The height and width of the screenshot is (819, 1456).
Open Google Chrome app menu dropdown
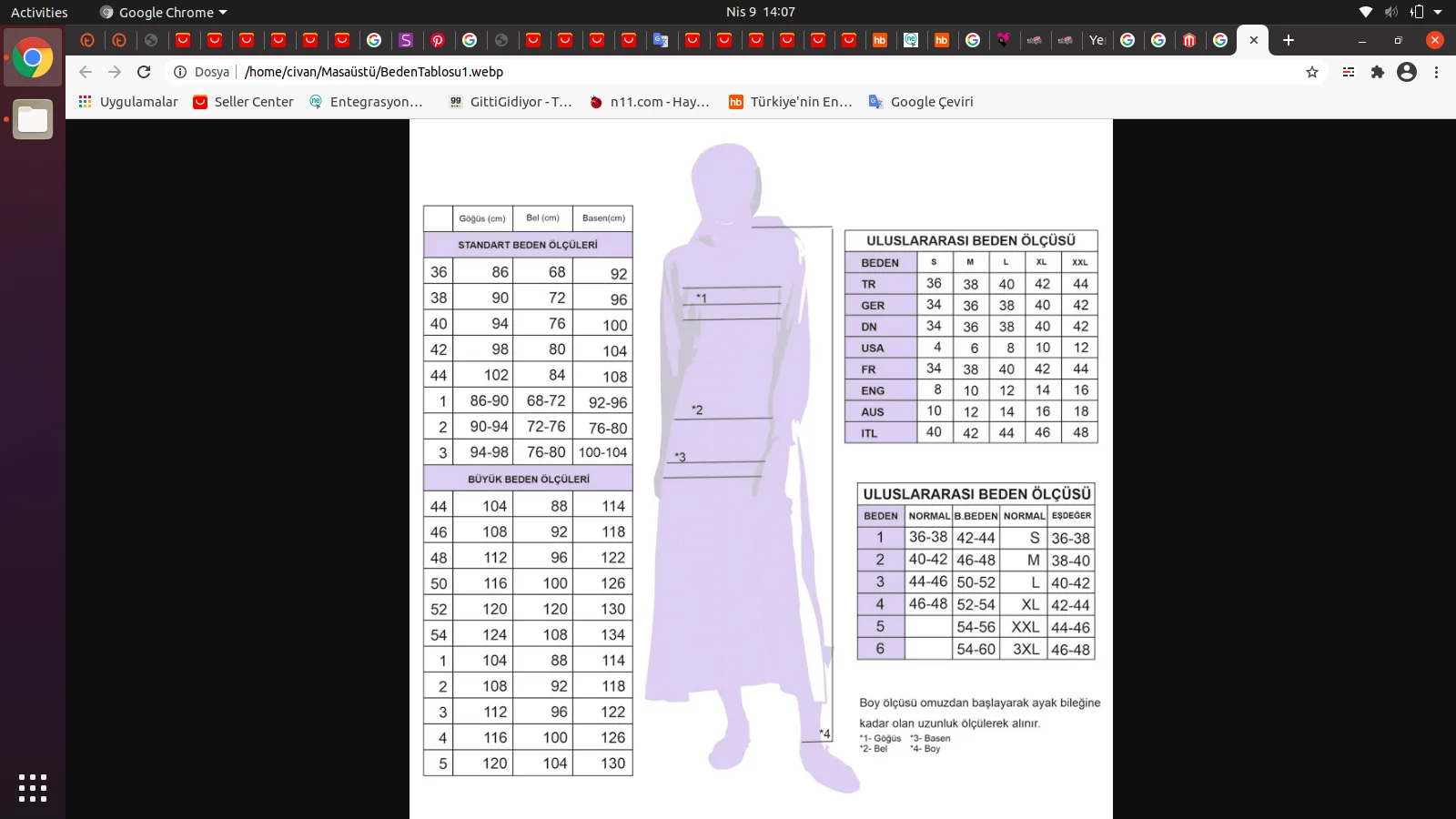coord(163,12)
